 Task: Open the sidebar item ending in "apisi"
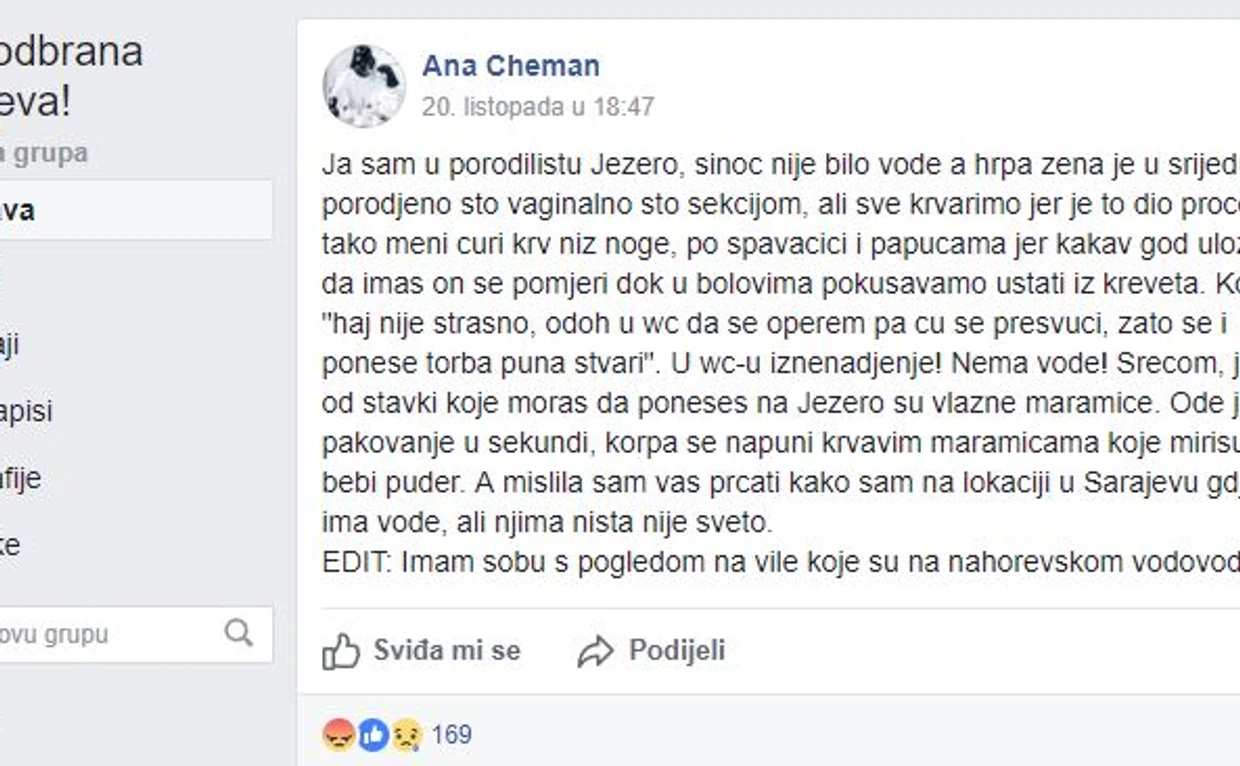26,411
